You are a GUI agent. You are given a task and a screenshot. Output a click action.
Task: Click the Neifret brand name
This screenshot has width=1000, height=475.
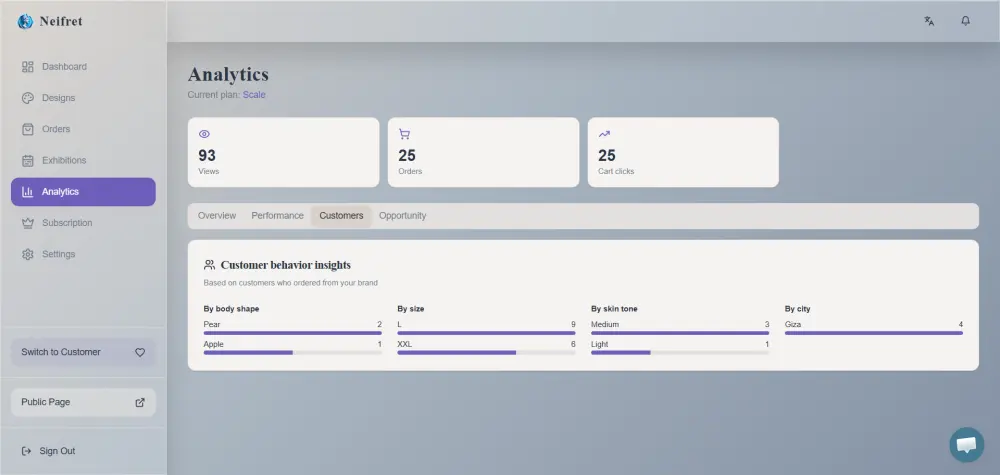coord(61,22)
